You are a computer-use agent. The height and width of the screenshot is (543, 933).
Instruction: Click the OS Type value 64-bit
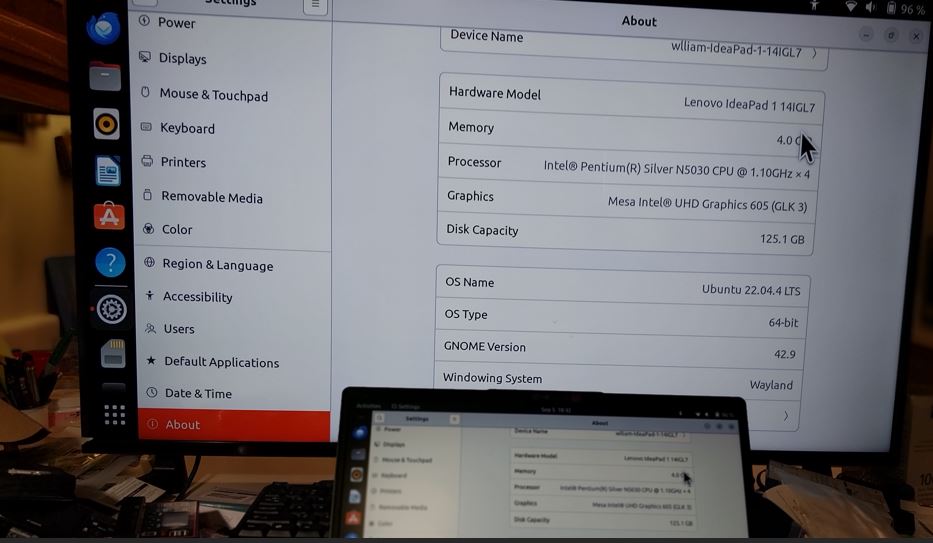pos(783,322)
